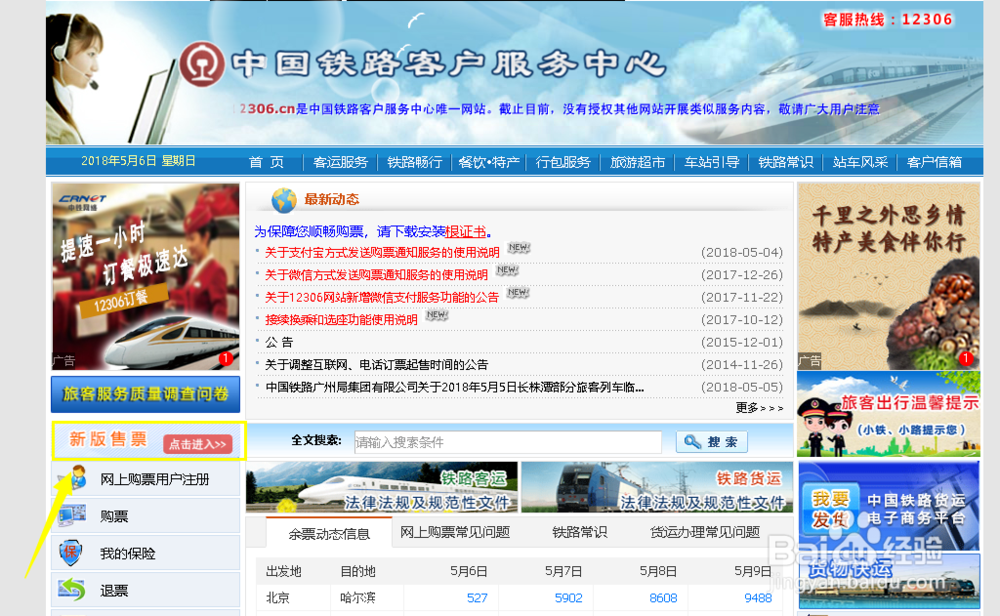
Task: Click the China Railway red logo
Action: [202, 64]
